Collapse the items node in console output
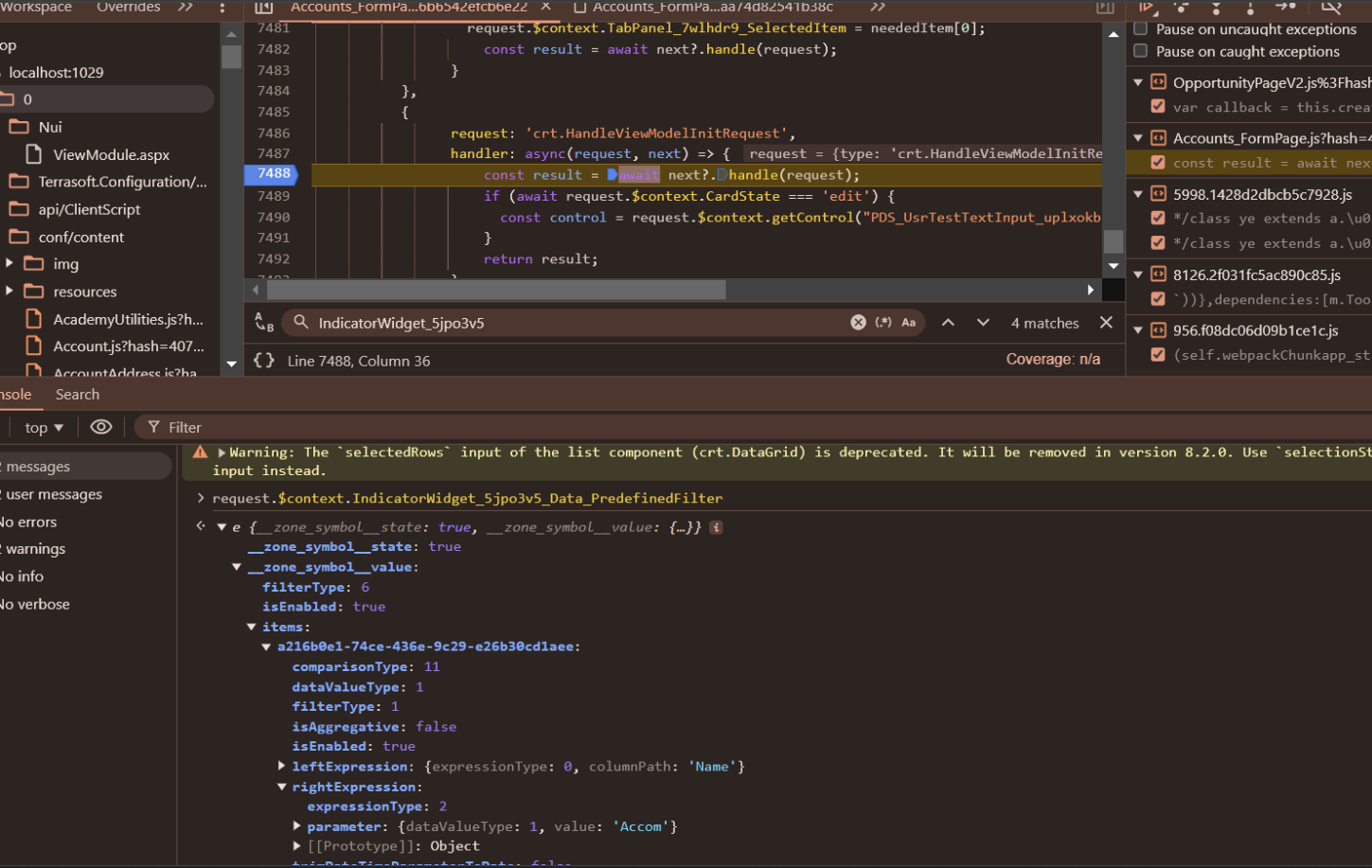 point(252,627)
